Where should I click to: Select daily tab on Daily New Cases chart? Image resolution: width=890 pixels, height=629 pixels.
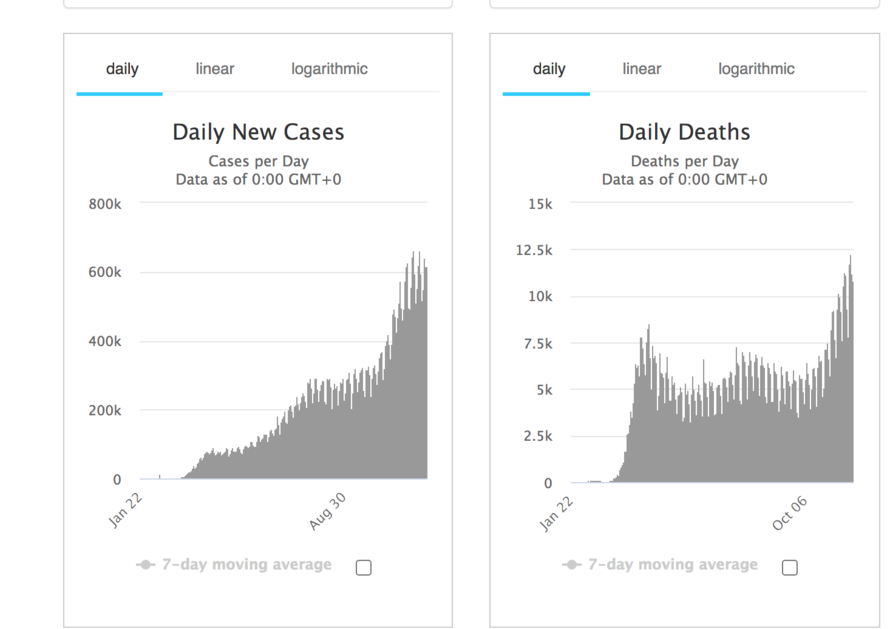pos(122,69)
